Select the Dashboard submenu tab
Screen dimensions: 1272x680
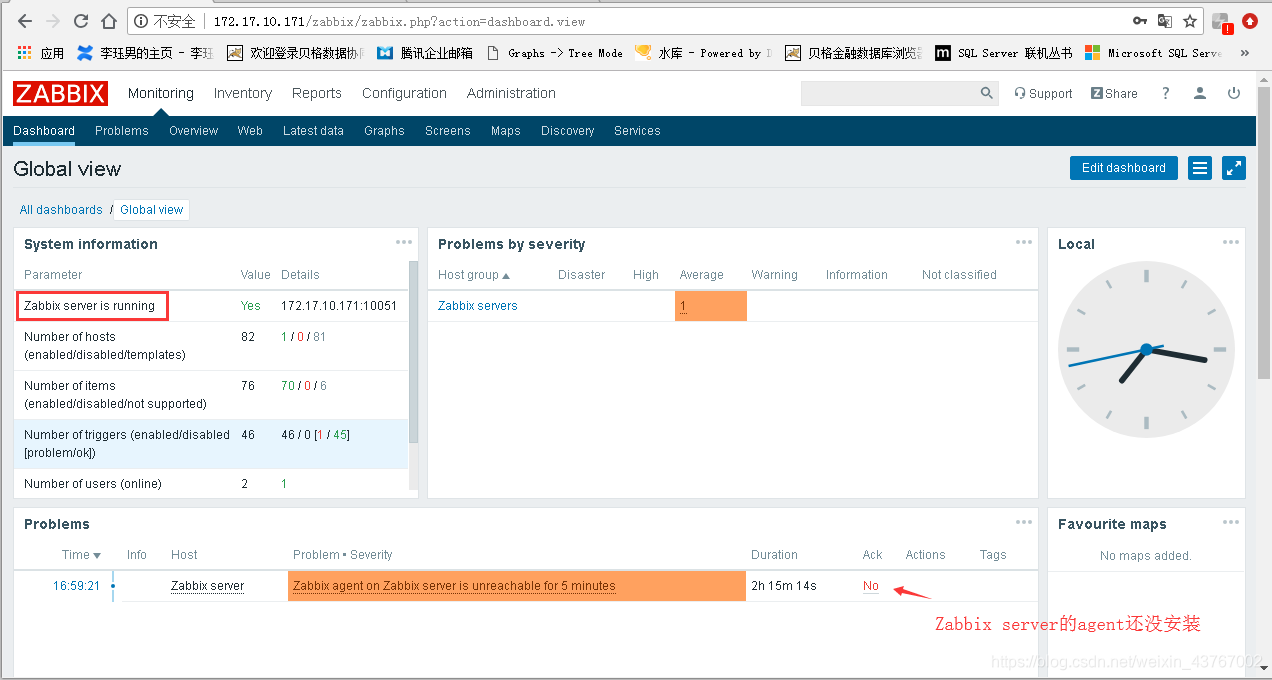pos(44,131)
